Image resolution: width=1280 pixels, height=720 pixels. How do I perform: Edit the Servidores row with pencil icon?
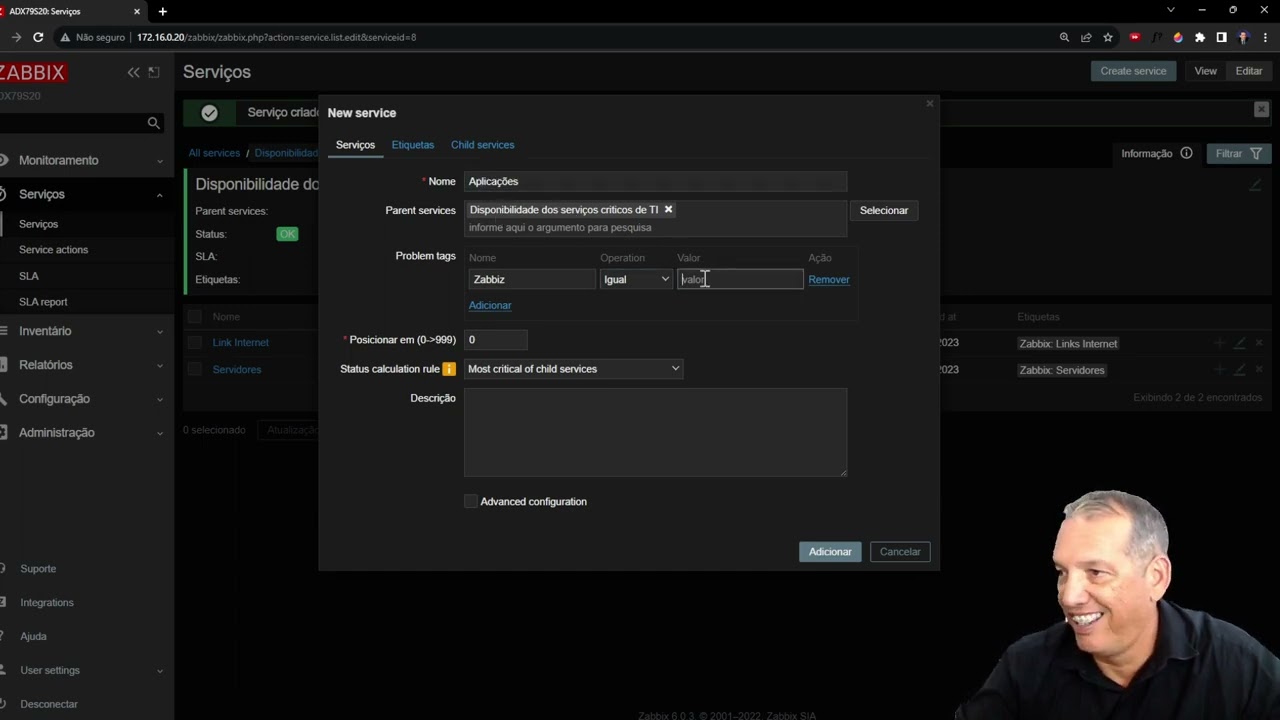tap(1240, 370)
